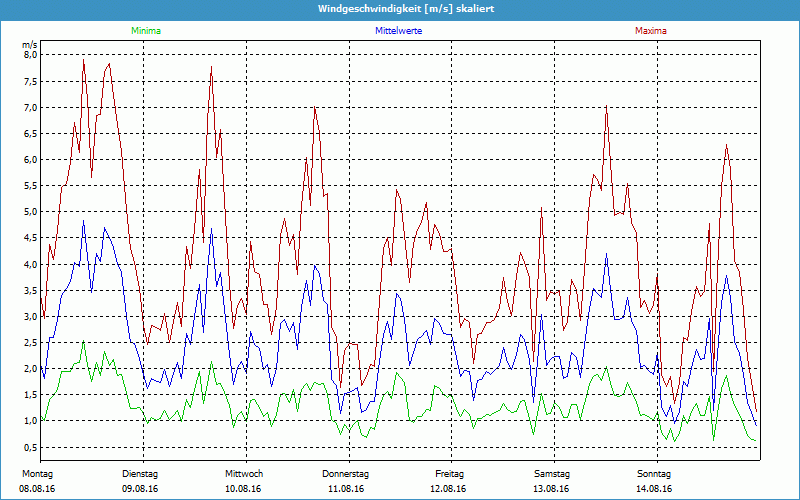Click the blue Mittelwerte legend label
Screen dimensions: 800x500
[398, 31]
